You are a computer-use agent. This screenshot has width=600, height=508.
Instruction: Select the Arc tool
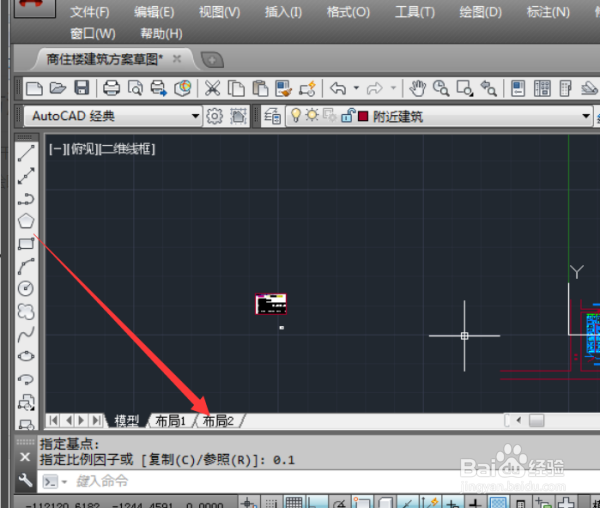click(x=26, y=266)
